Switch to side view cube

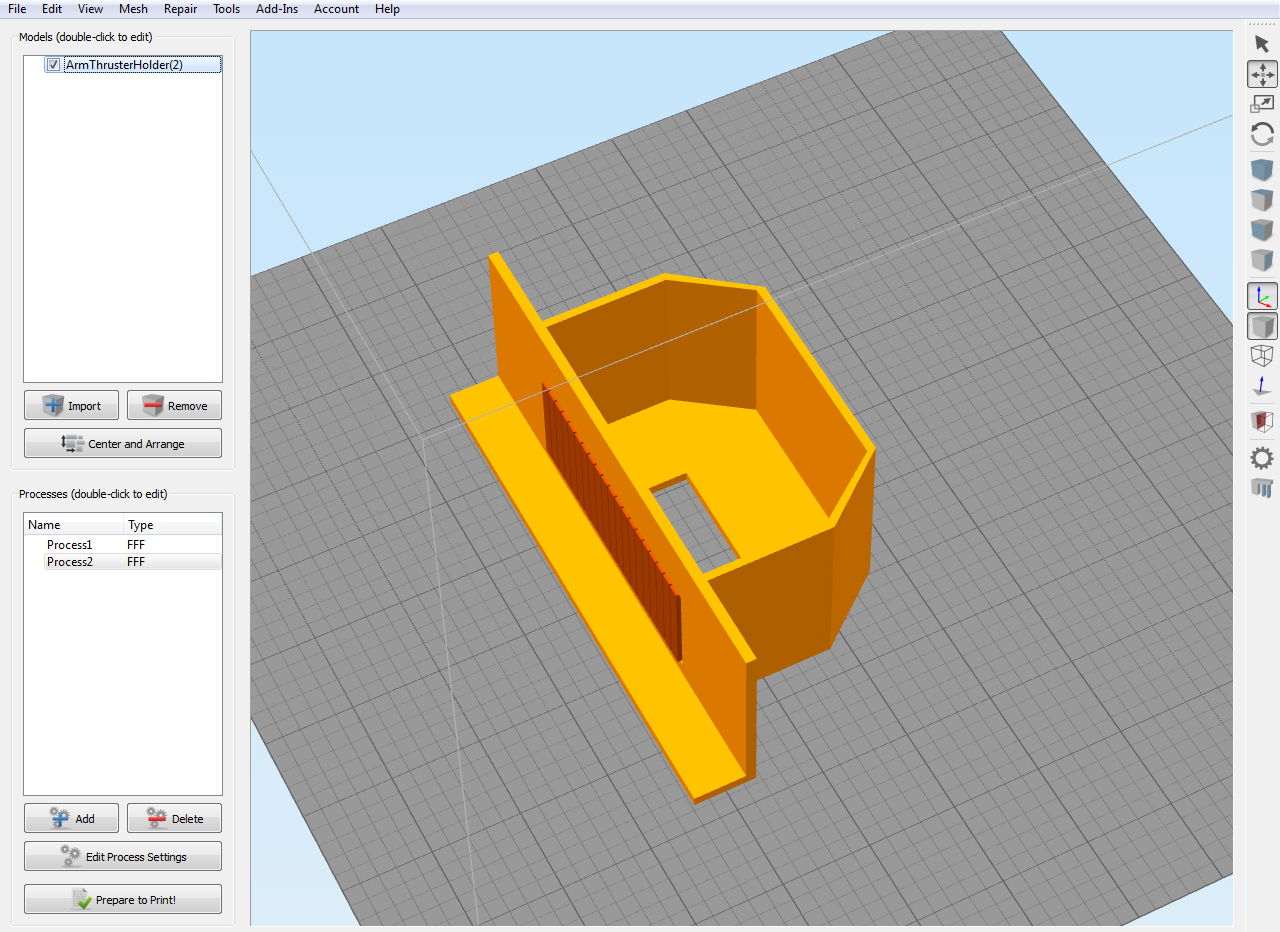pyautogui.click(x=1262, y=260)
